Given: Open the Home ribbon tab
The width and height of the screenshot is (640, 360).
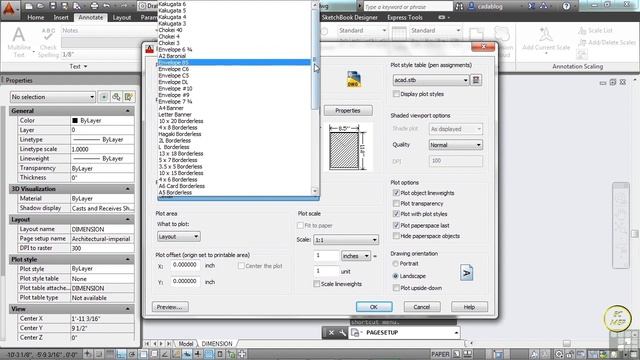Looking at the screenshot, I should 36,18.
